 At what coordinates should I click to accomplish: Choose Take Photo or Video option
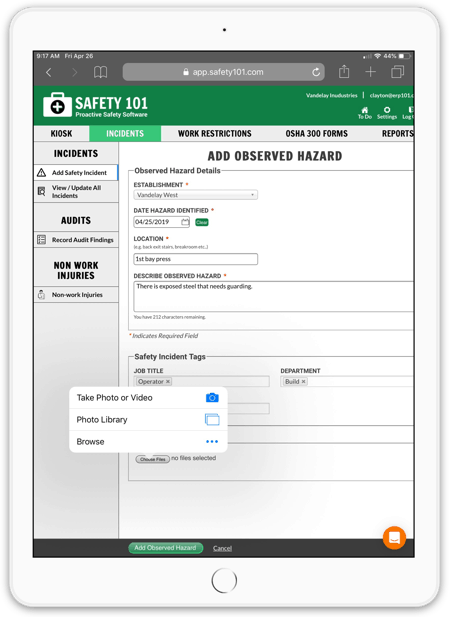tap(148, 398)
